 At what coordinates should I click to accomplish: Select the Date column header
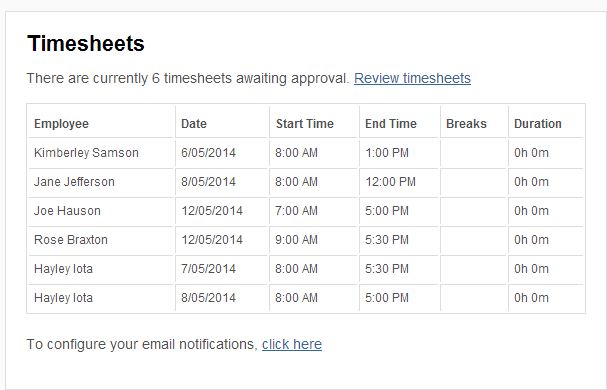[x=221, y=124]
